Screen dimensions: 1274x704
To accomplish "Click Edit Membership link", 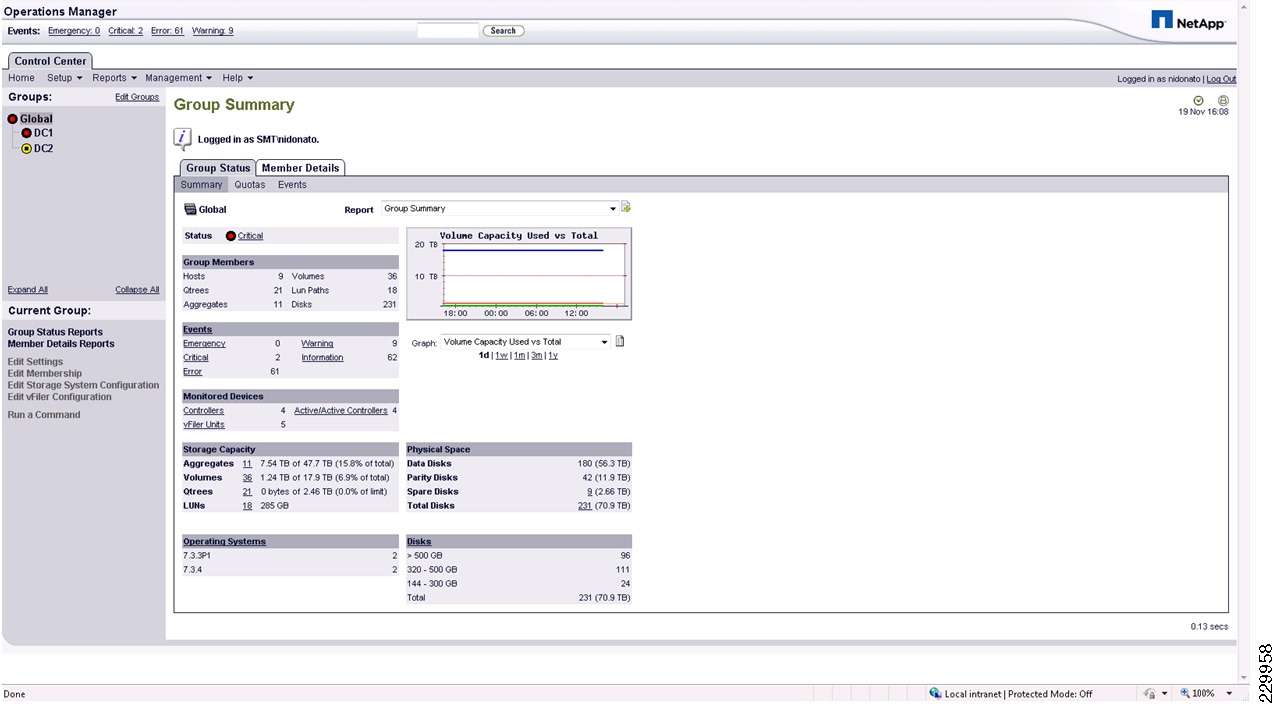I will pyautogui.click(x=45, y=374).
